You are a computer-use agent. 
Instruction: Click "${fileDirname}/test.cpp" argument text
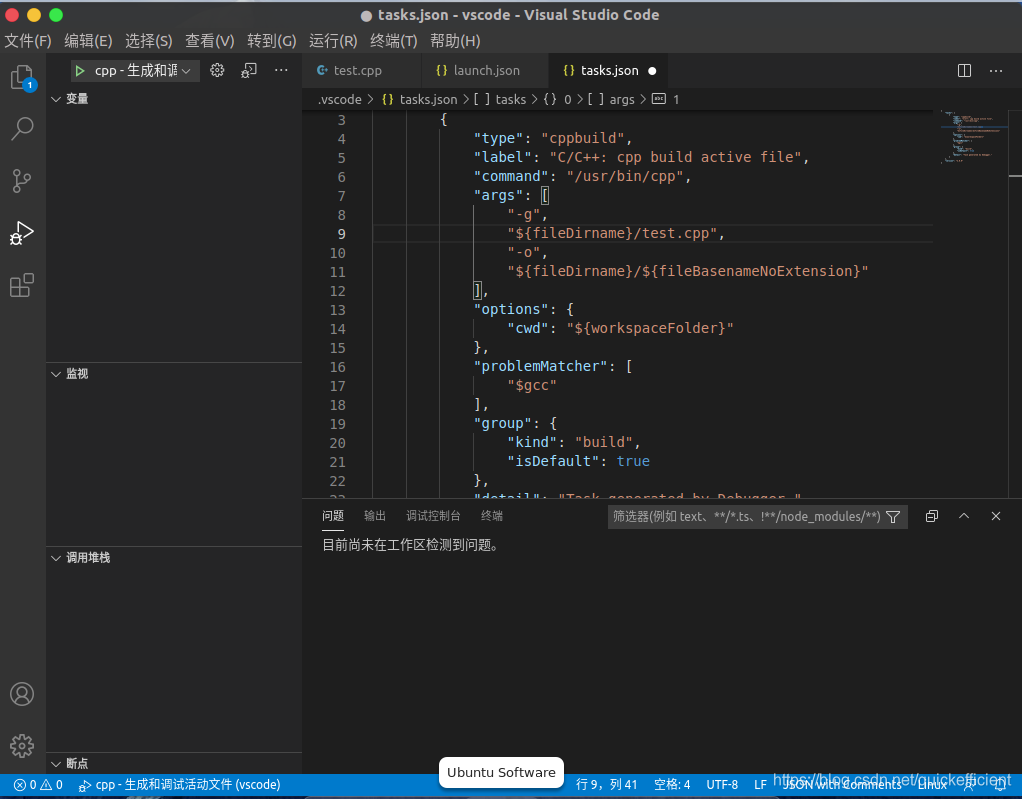pyautogui.click(x=612, y=233)
